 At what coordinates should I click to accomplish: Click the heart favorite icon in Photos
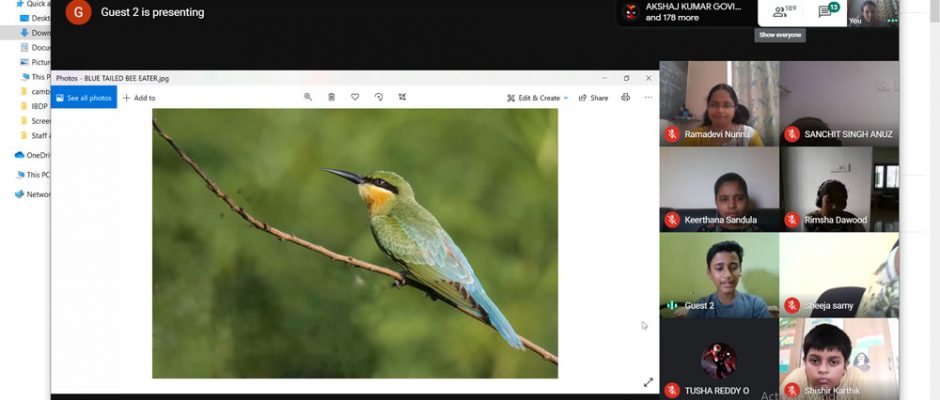coord(355,97)
